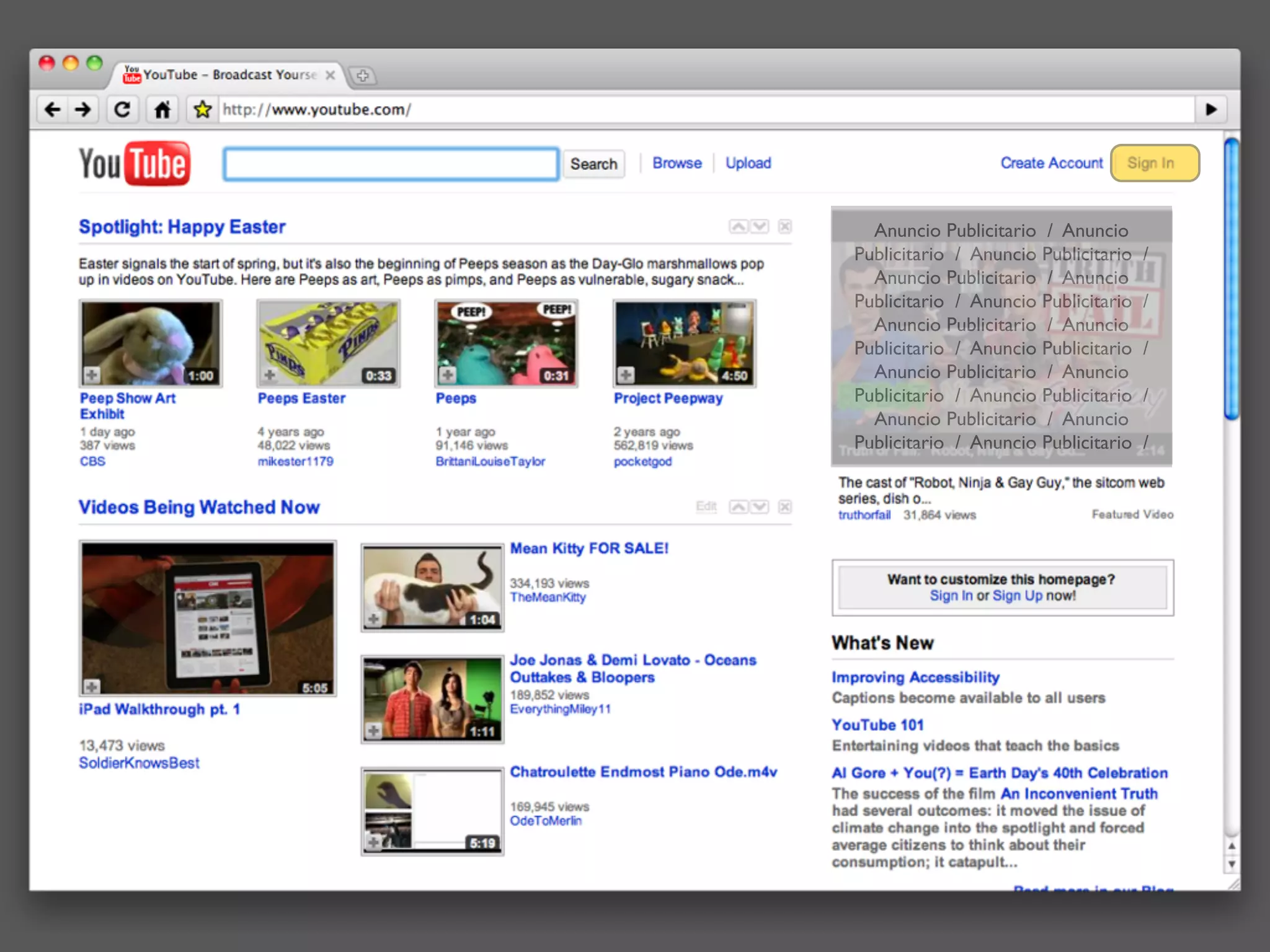1270x952 pixels.
Task: Click the yellow Sign In button
Action: point(1154,163)
